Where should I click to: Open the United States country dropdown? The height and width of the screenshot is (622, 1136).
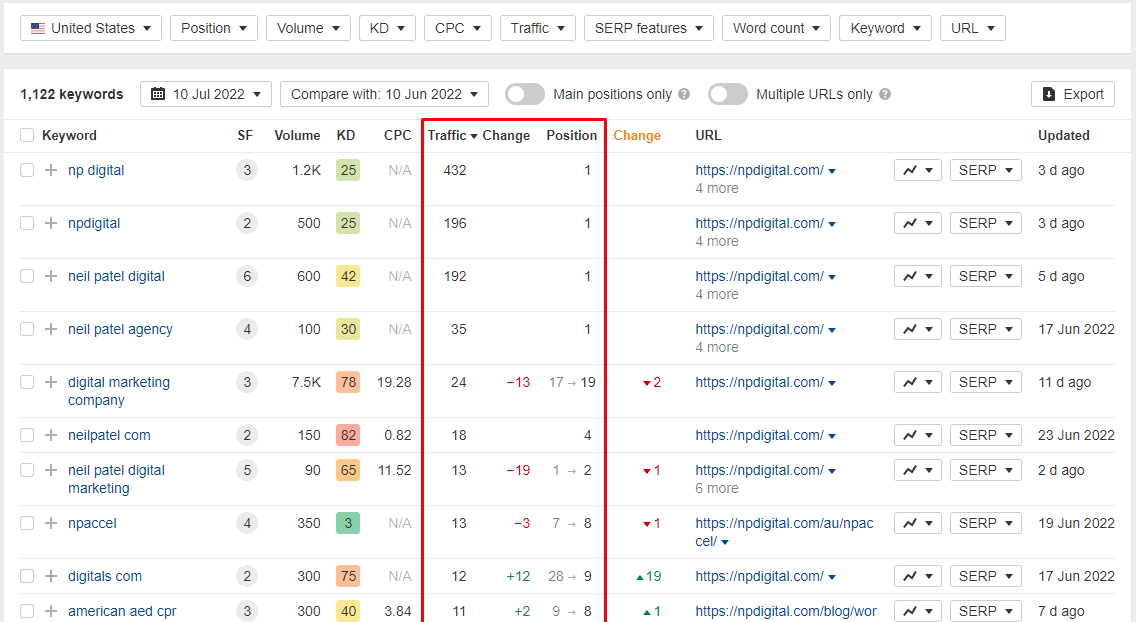click(x=91, y=28)
